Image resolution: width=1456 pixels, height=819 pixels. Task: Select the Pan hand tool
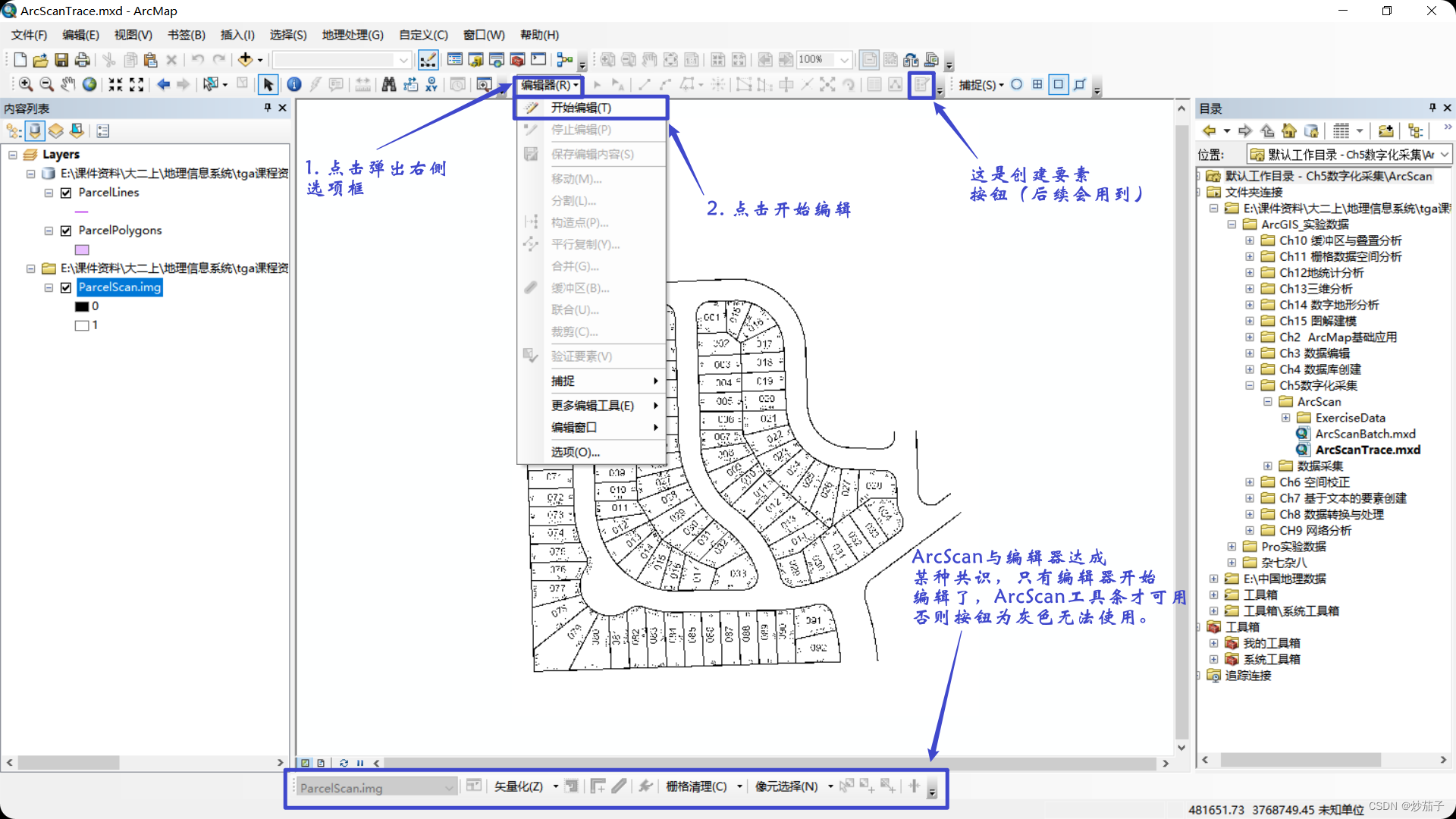[68, 84]
